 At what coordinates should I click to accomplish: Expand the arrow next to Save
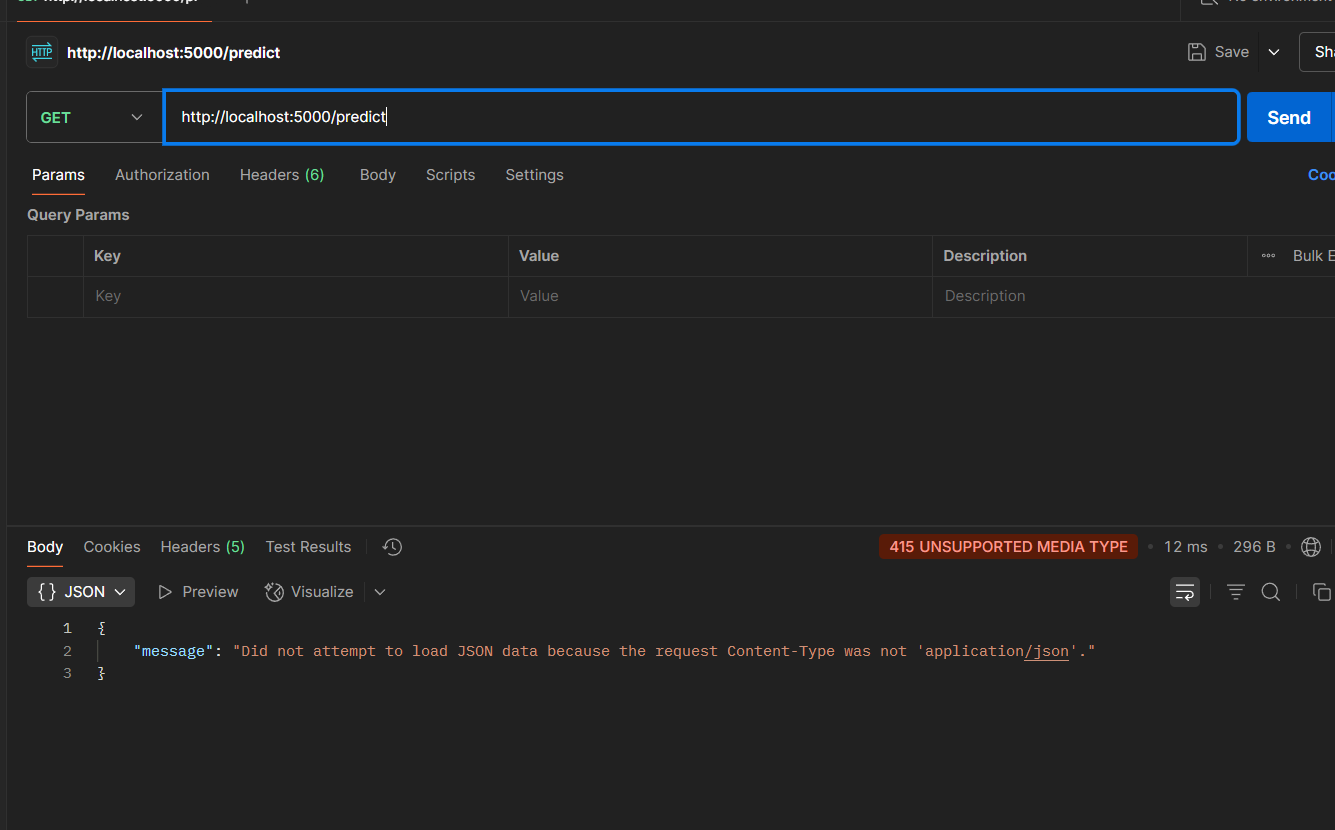coord(1274,52)
